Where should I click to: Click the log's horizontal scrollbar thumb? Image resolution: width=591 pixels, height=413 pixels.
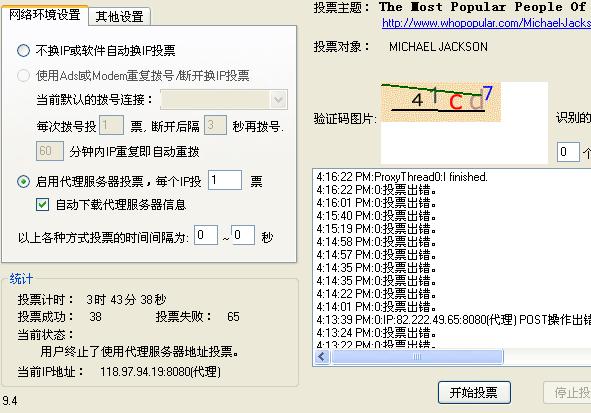coord(417,356)
